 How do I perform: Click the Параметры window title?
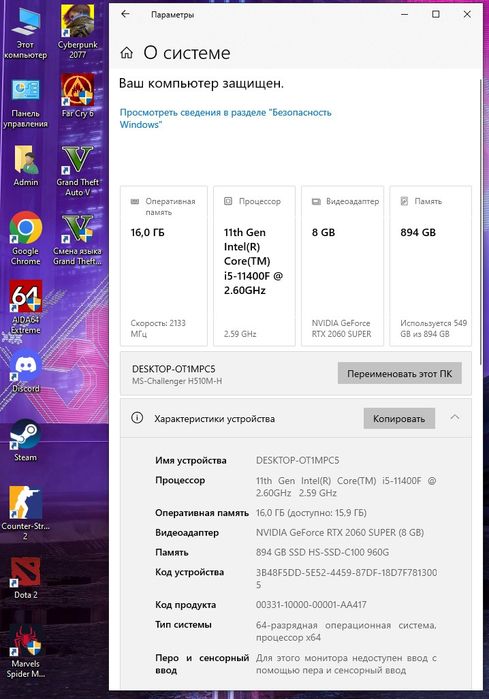(173, 15)
